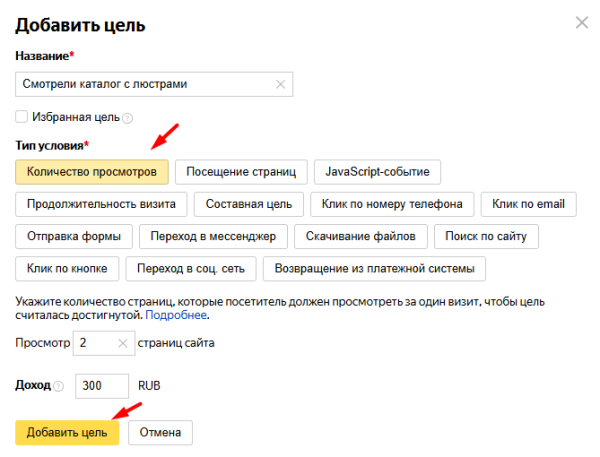This screenshot has height=457, width=600.
Task: Clear the goal name field text
Action: coord(281,85)
